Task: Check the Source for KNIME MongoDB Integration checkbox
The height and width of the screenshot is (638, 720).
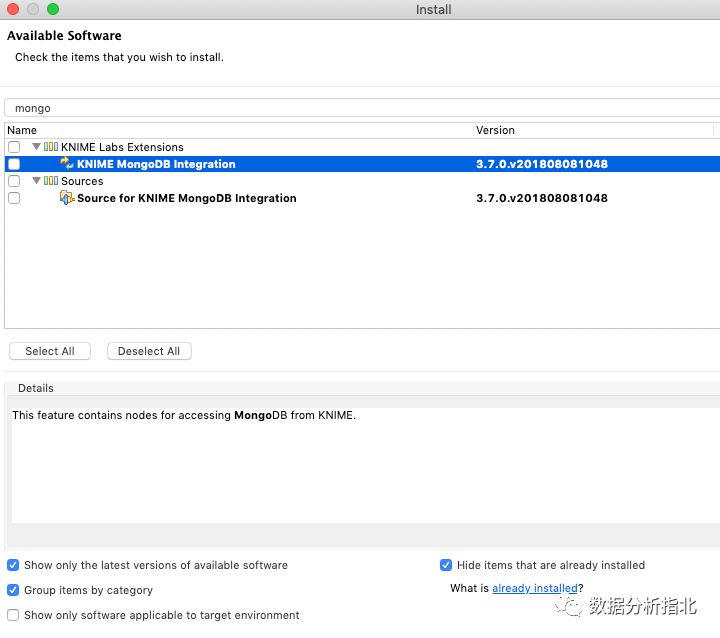Action: (14, 198)
